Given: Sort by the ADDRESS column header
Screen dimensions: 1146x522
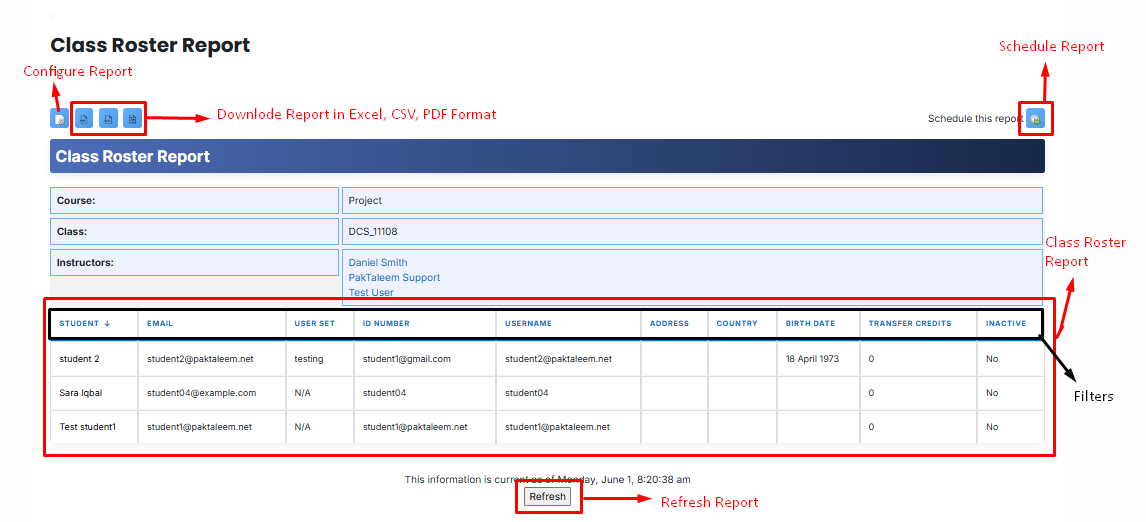Looking at the screenshot, I should (x=669, y=323).
